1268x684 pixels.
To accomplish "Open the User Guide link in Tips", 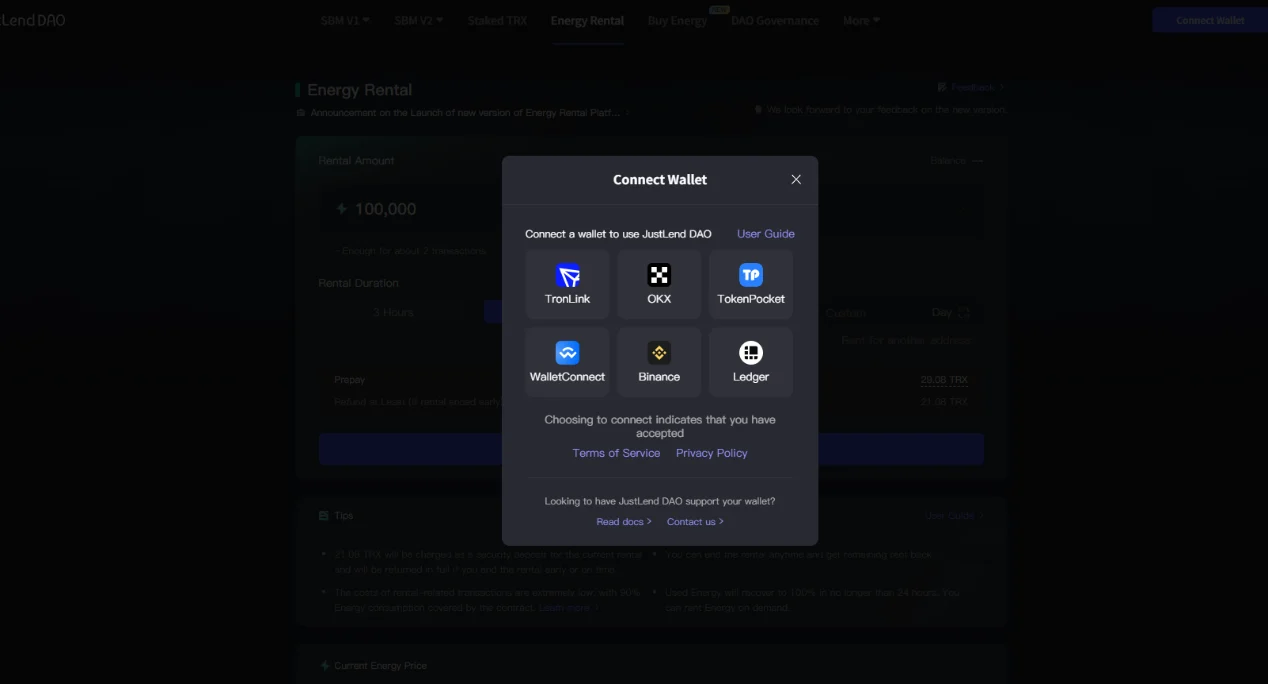I will [x=954, y=516].
